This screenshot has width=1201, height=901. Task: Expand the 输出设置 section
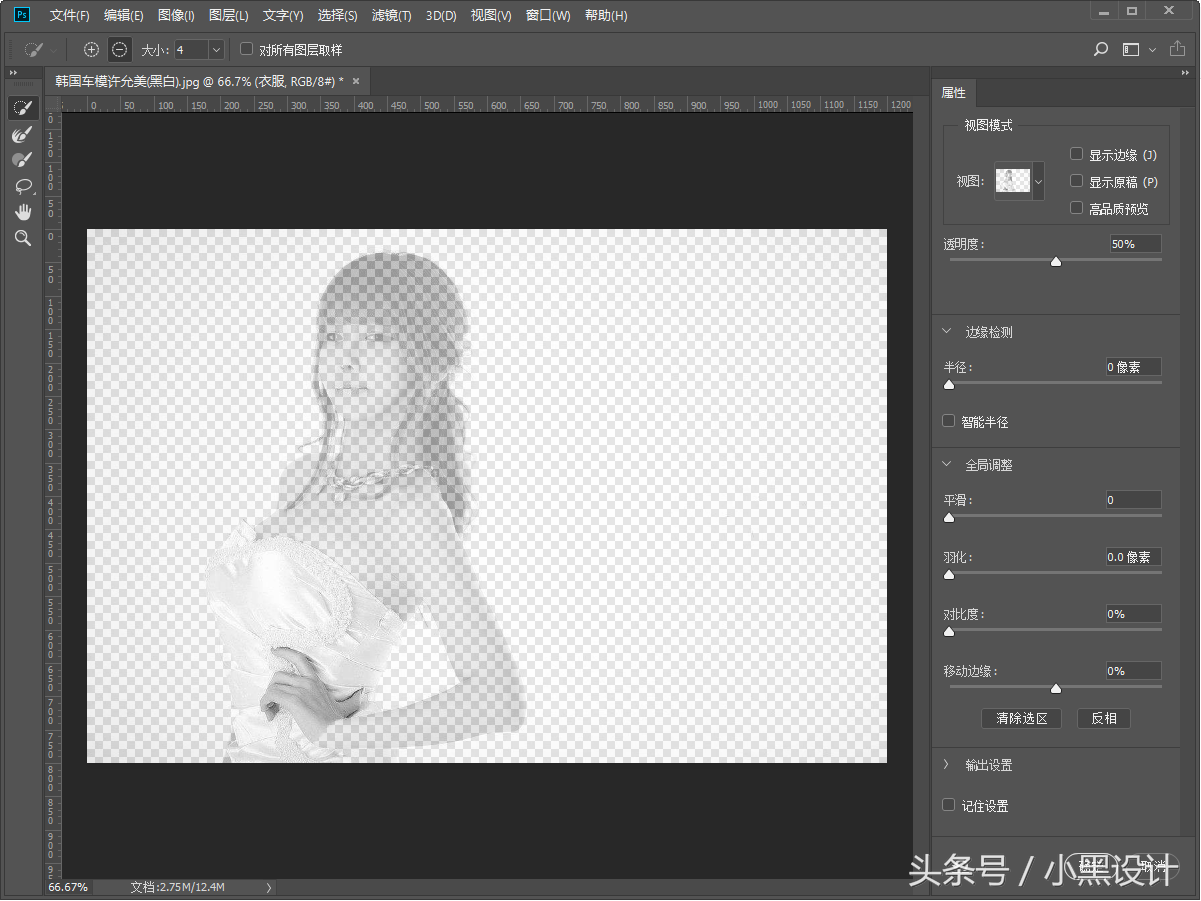pyautogui.click(x=948, y=764)
